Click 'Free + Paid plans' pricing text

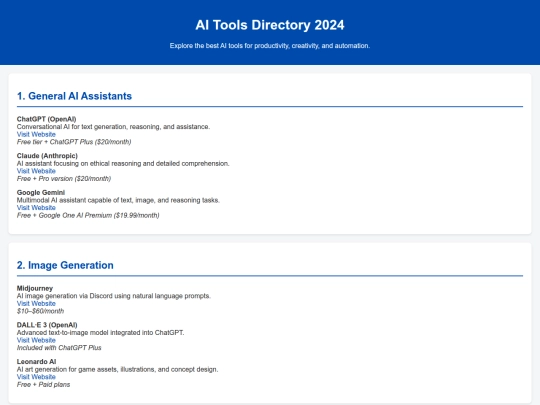(x=43, y=384)
